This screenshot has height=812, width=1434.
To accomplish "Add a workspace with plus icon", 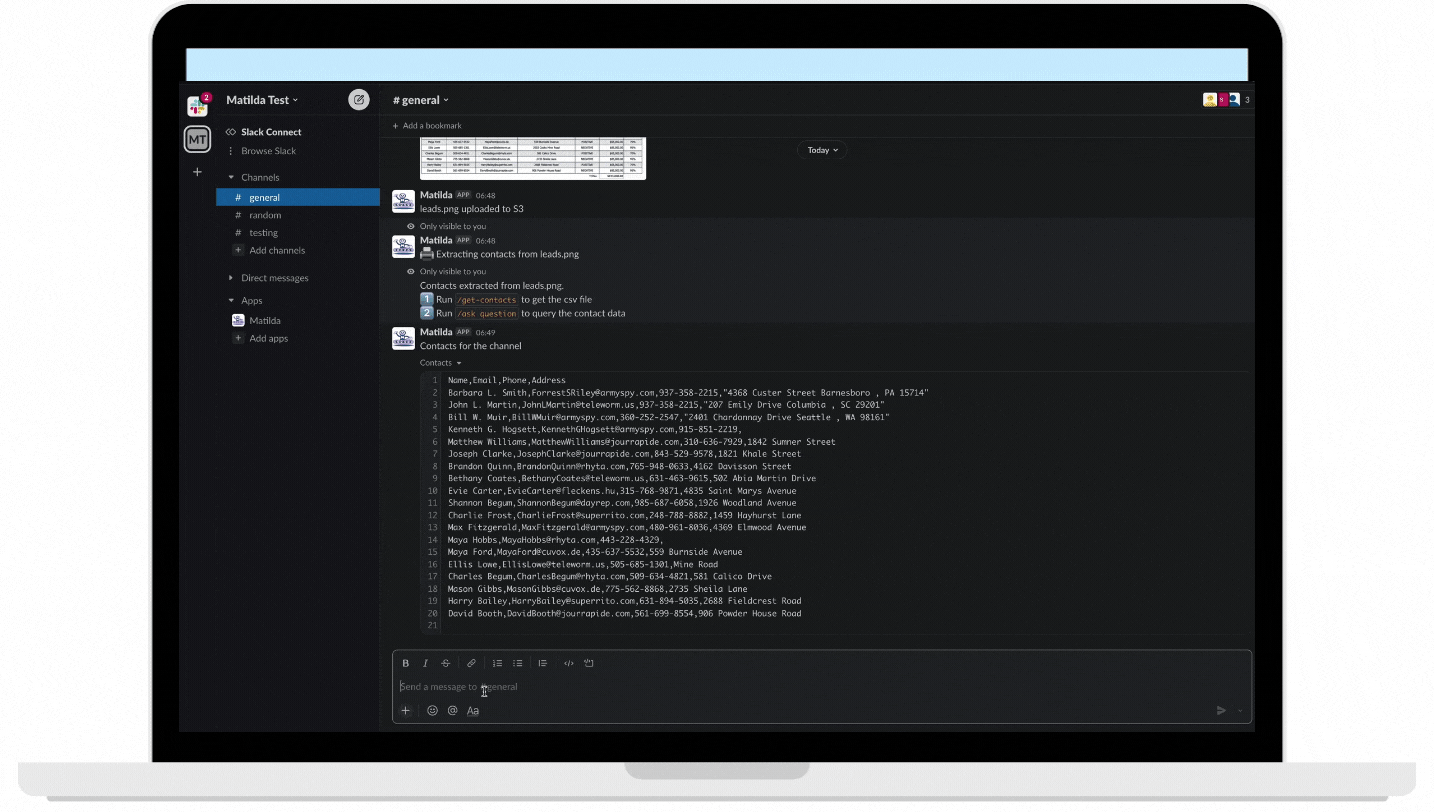I will tap(197, 172).
